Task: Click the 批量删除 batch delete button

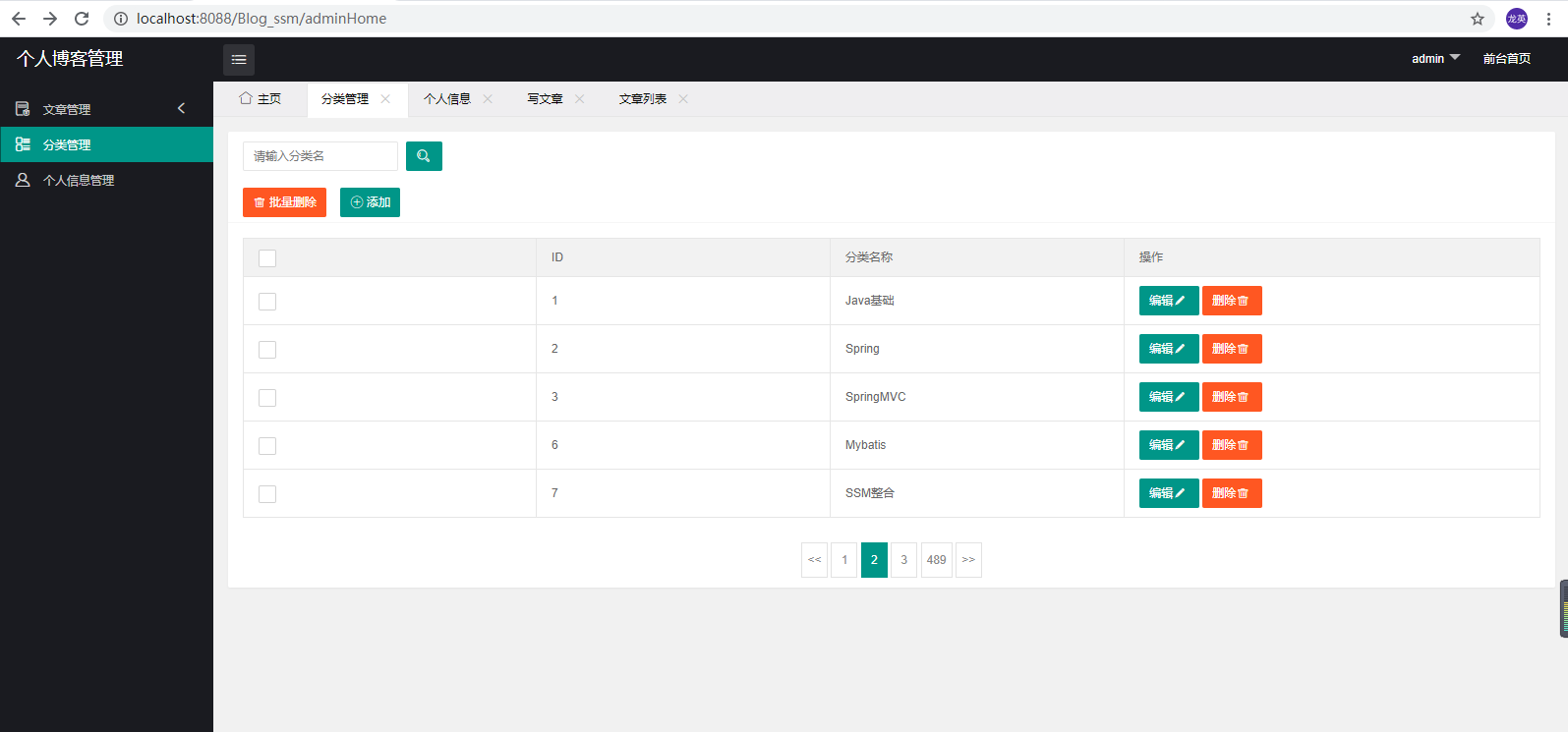Action: (284, 202)
